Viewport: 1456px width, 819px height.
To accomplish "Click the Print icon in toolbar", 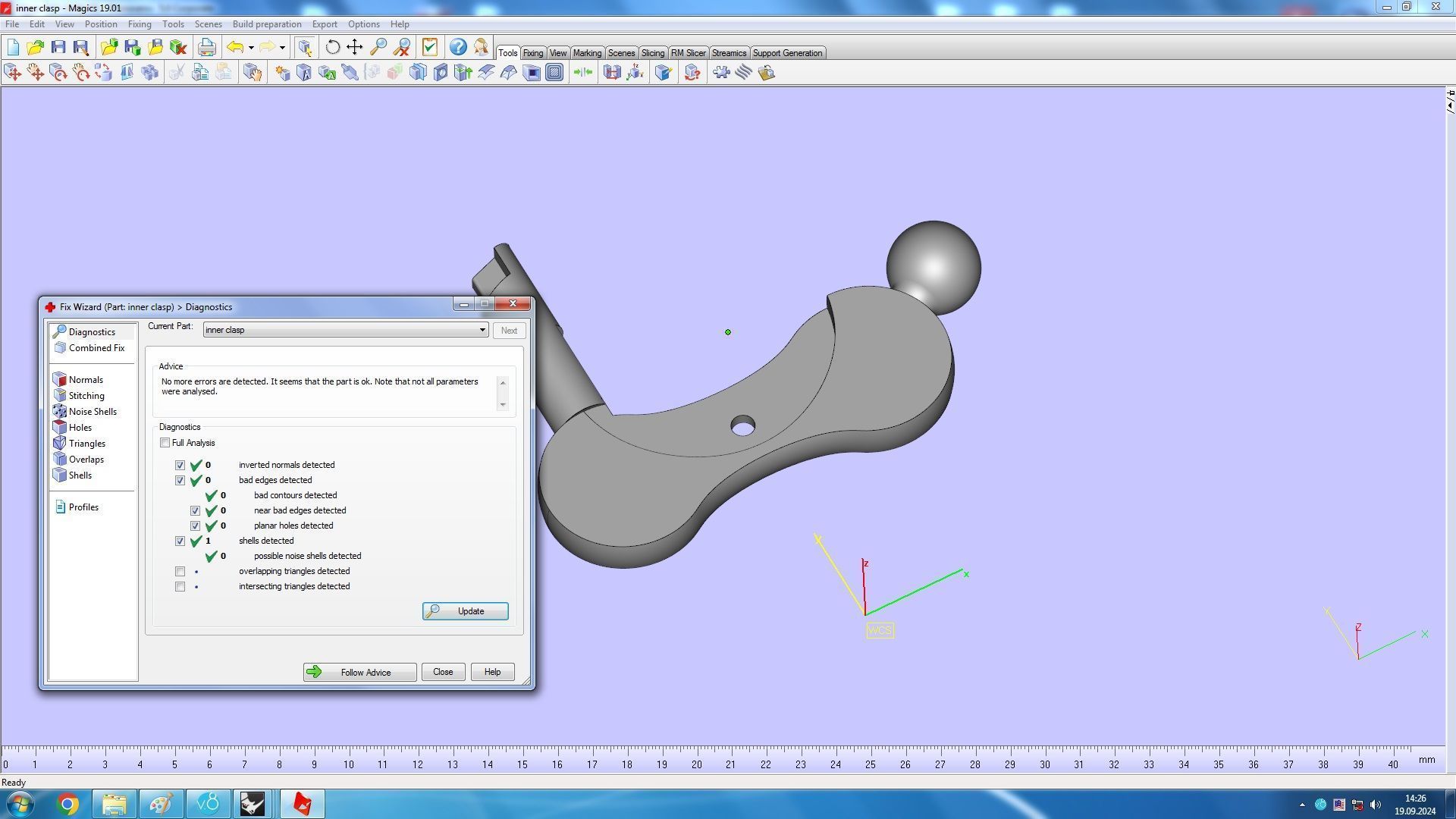I will point(206,48).
